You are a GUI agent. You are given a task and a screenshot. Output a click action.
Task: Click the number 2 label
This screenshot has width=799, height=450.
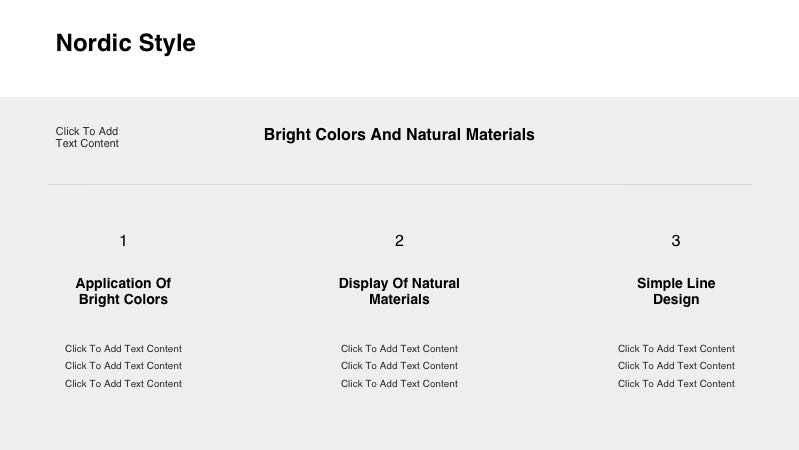point(399,241)
